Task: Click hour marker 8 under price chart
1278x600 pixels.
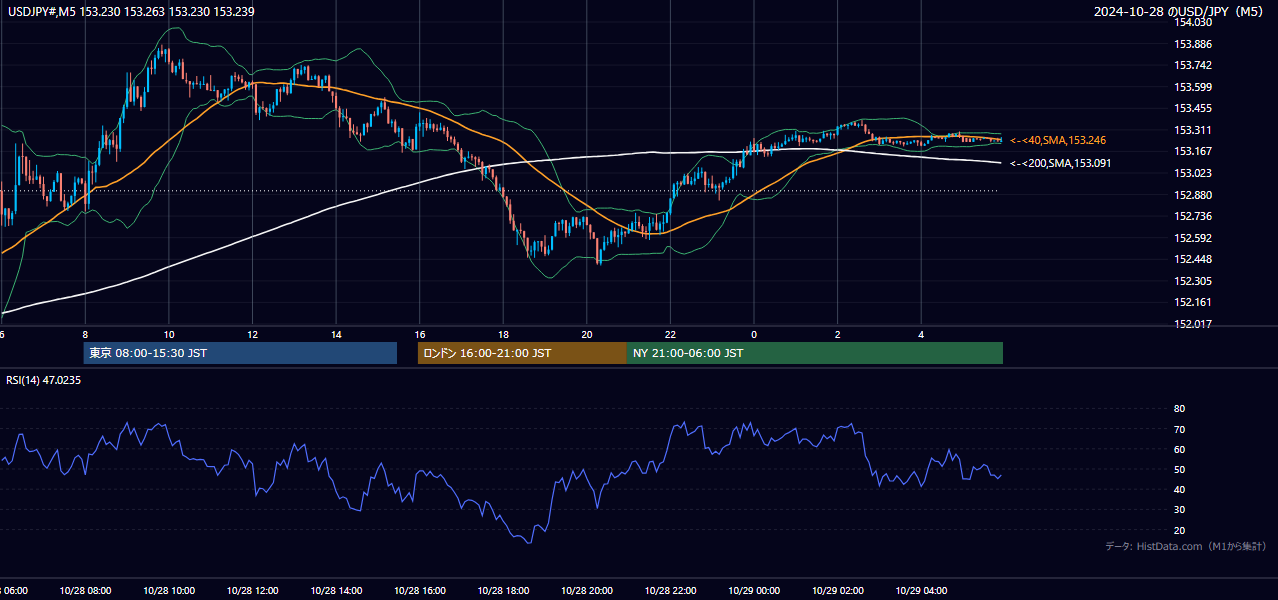Action: pyautogui.click(x=85, y=335)
